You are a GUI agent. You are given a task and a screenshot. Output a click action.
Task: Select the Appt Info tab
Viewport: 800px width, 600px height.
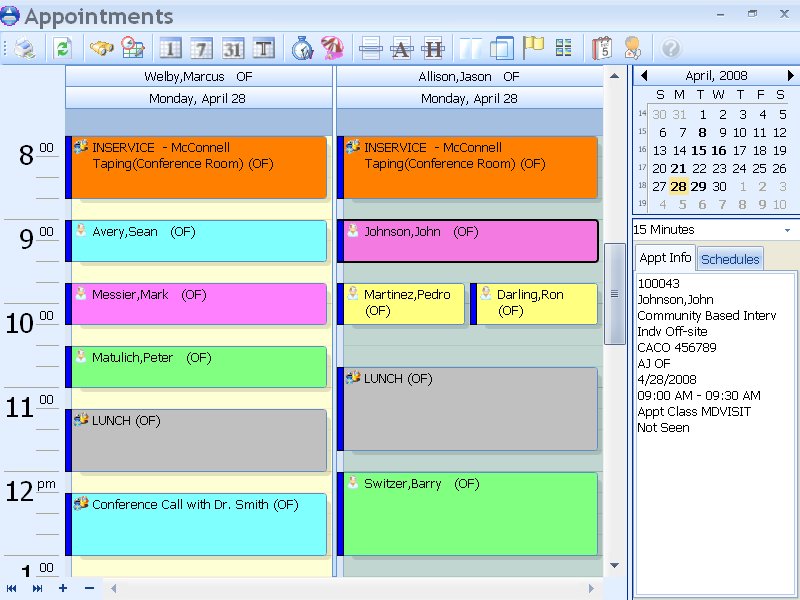click(x=665, y=258)
